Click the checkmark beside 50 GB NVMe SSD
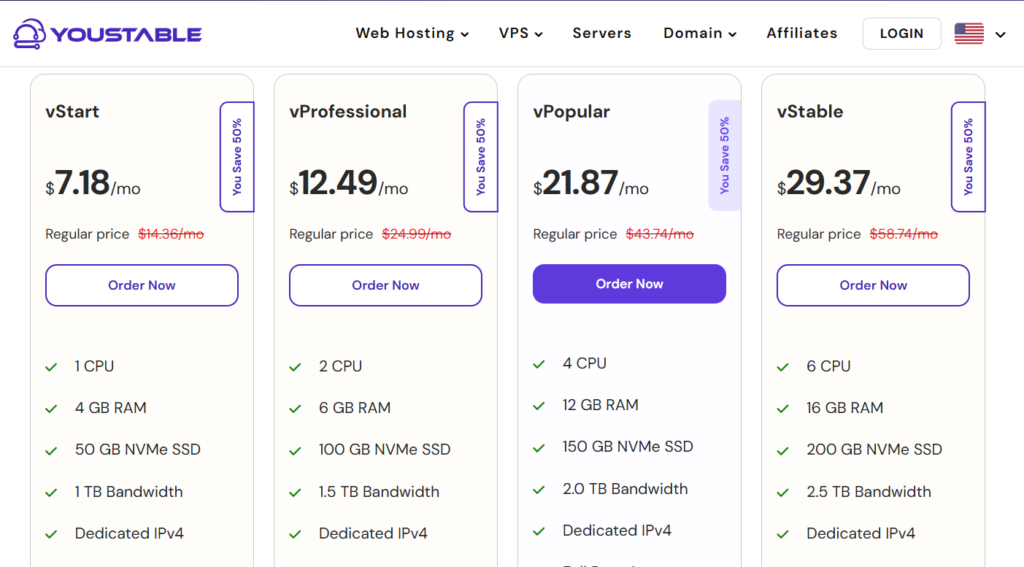 [x=51, y=451]
